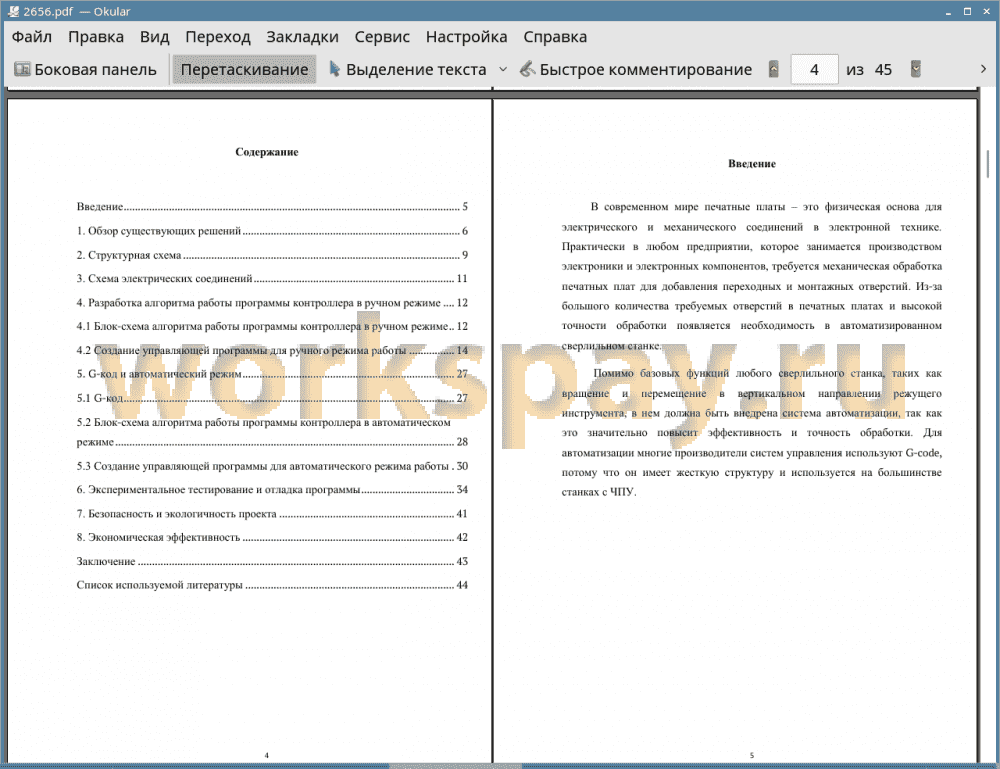The height and width of the screenshot is (769, 1000).
Task: Click the page number input field
Action: (x=814, y=70)
